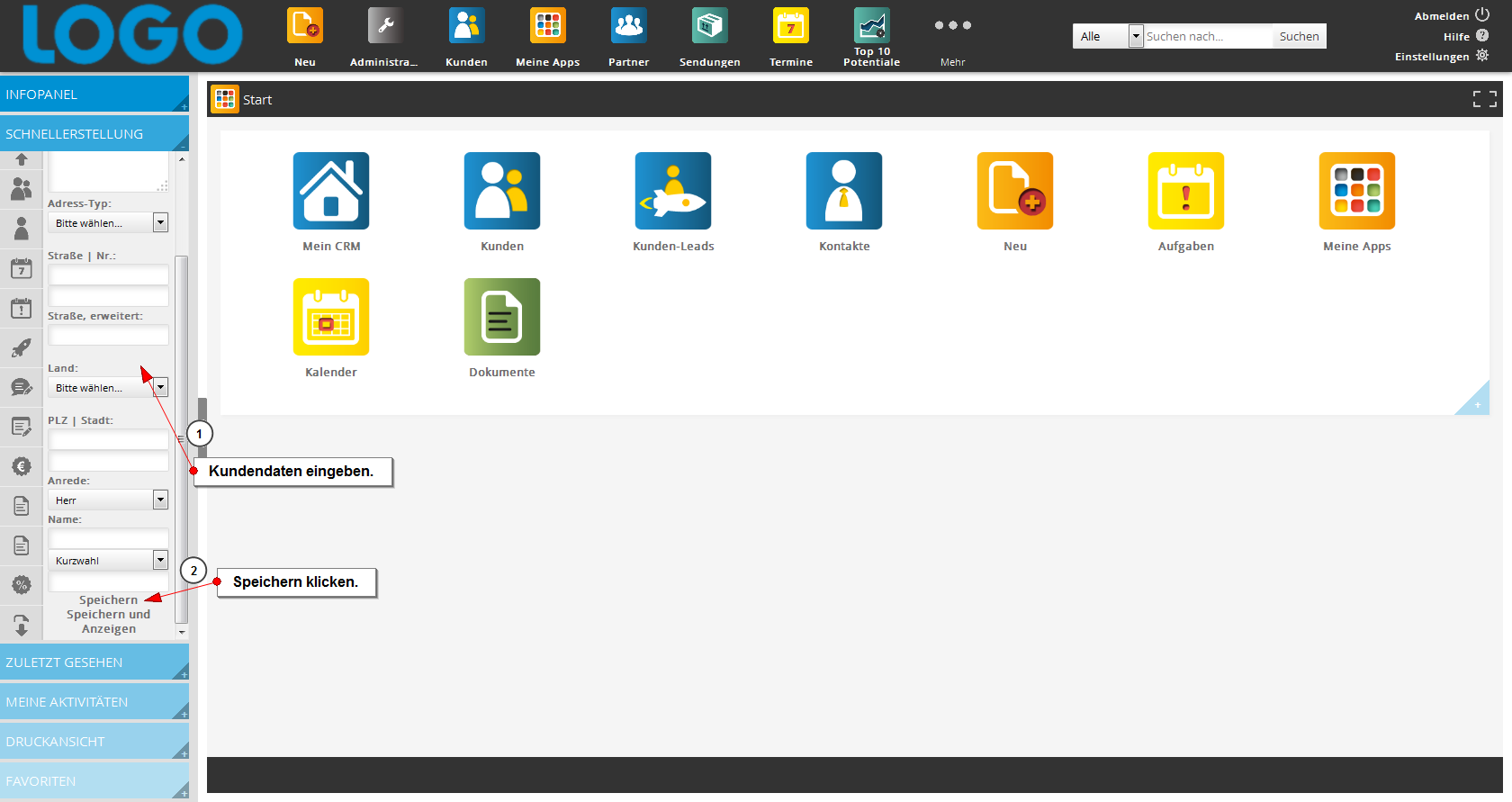Click the Suchen nach search field
1512x802 pixels.
coord(1207,36)
